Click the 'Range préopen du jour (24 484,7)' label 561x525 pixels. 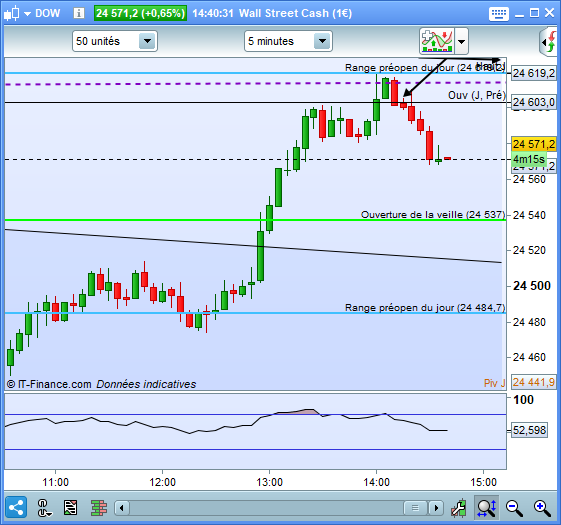[x=425, y=308]
